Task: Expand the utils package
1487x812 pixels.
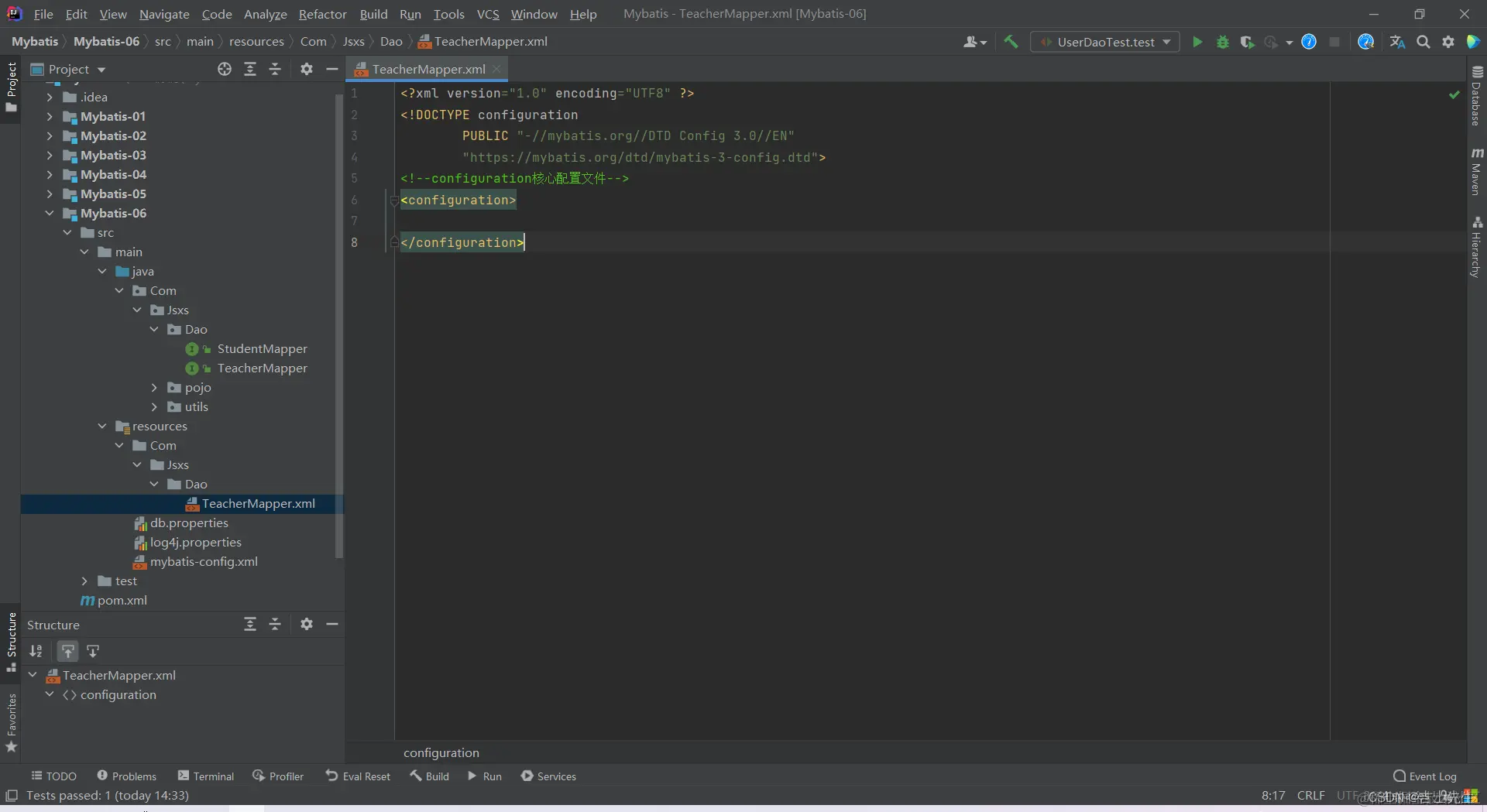Action: [x=154, y=406]
